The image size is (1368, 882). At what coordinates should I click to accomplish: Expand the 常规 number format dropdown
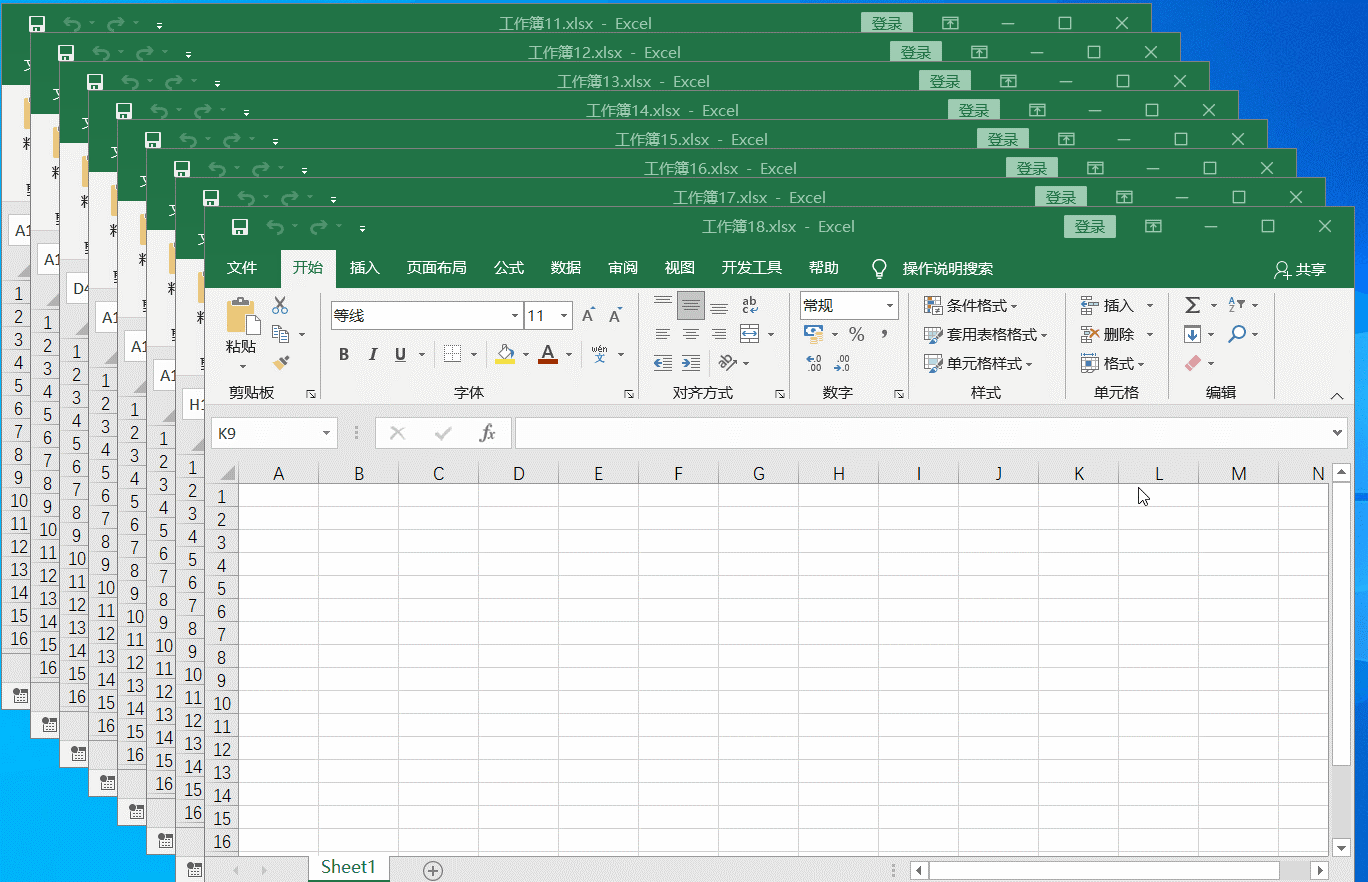point(889,306)
